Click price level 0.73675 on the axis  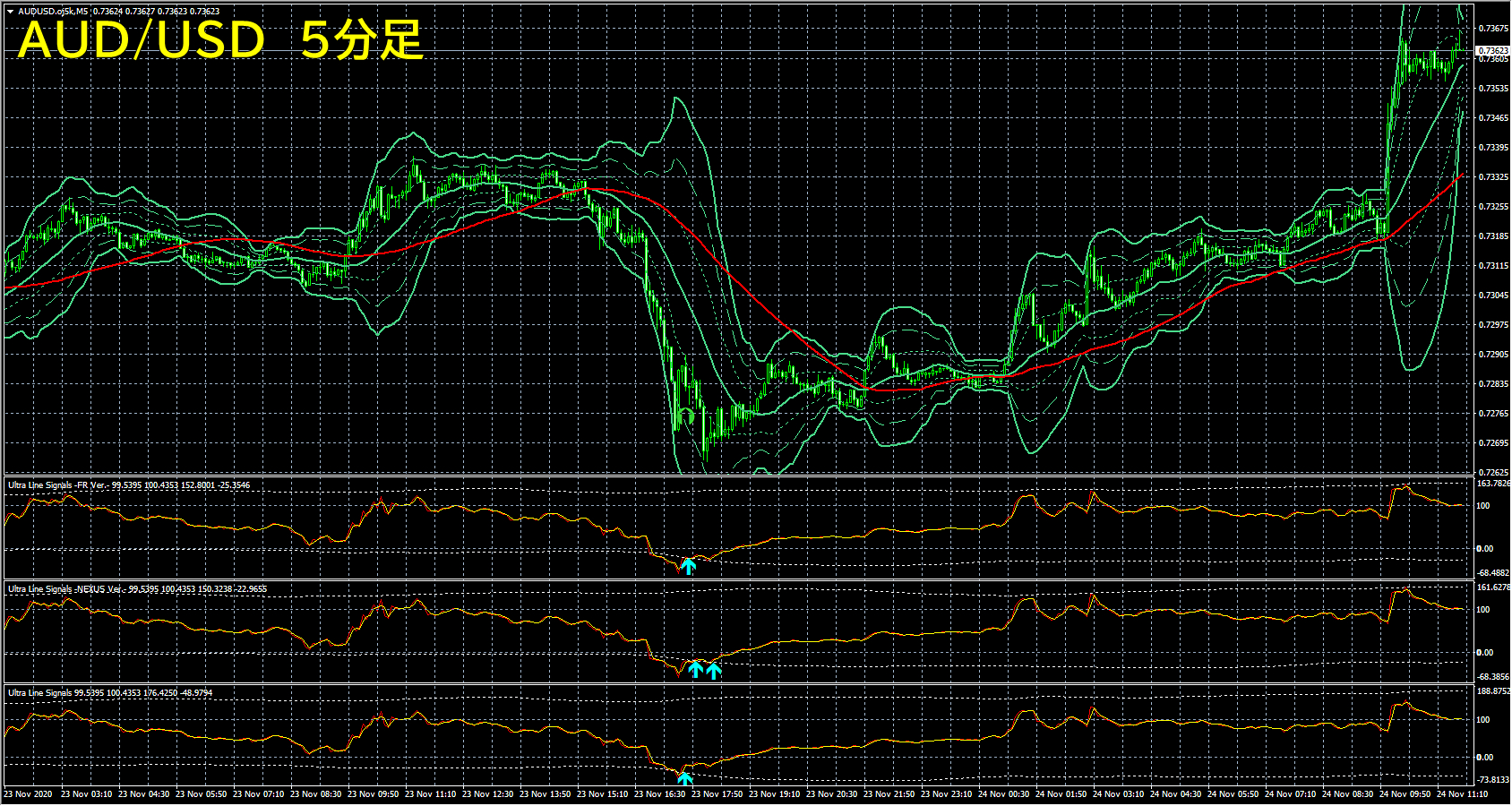pos(1493,29)
